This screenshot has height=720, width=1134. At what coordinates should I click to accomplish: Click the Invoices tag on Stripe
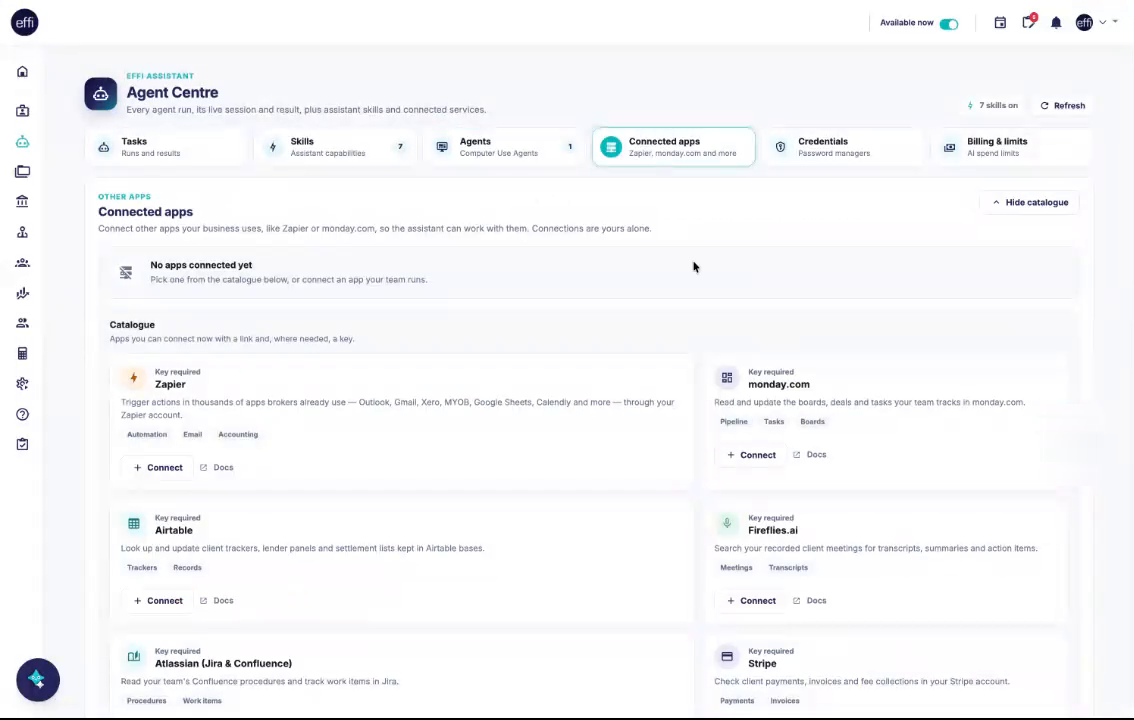[x=785, y=700]
